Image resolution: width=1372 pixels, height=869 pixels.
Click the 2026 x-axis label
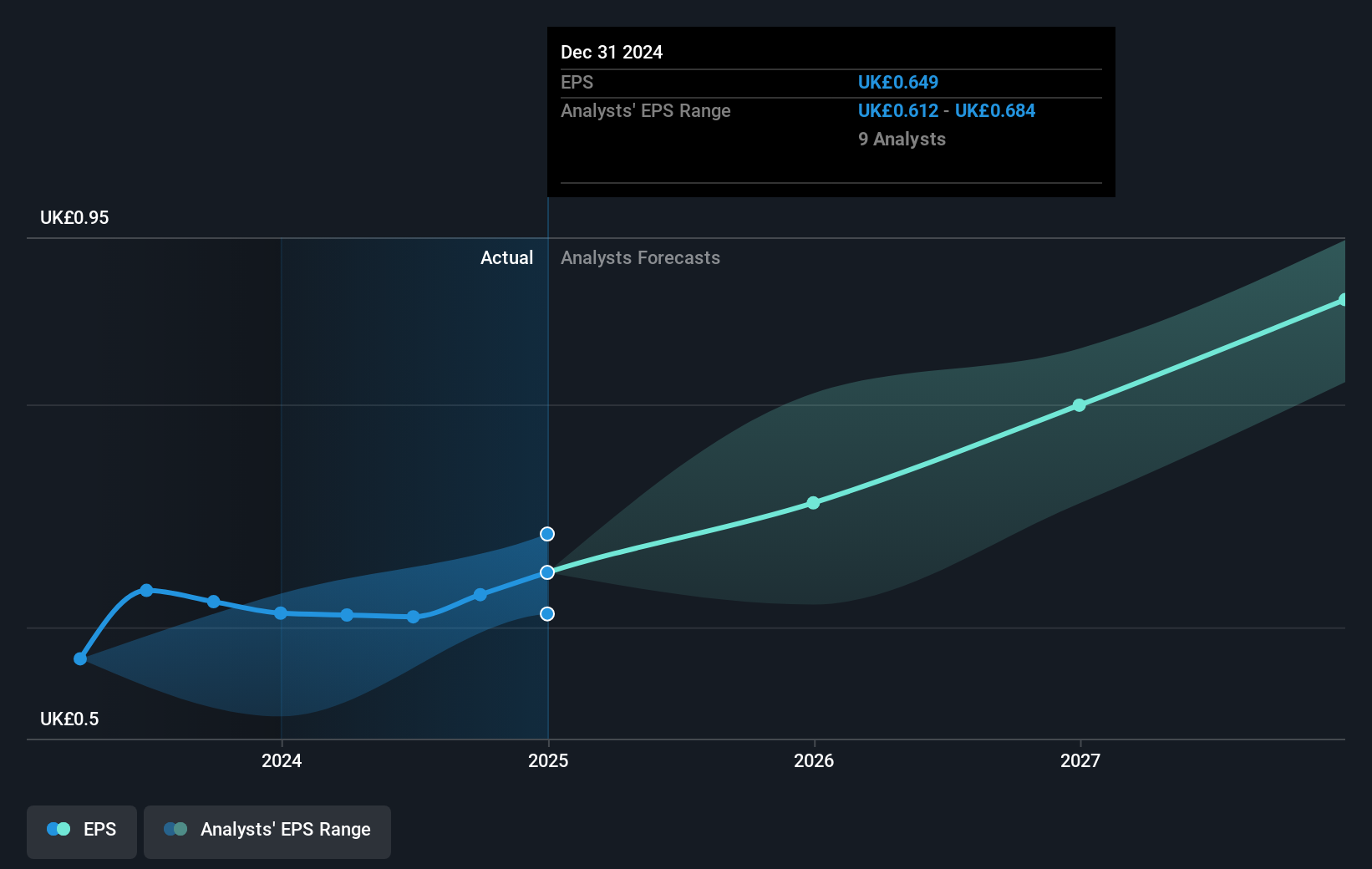[814, 760]
